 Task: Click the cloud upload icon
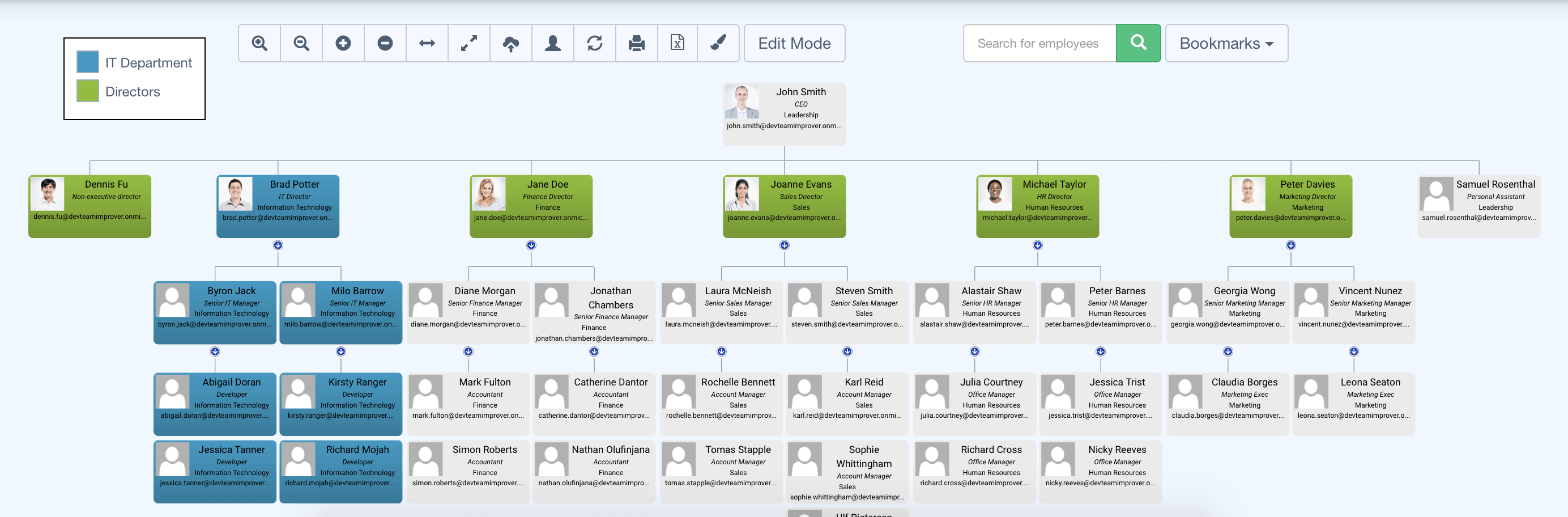pos(511,43)
